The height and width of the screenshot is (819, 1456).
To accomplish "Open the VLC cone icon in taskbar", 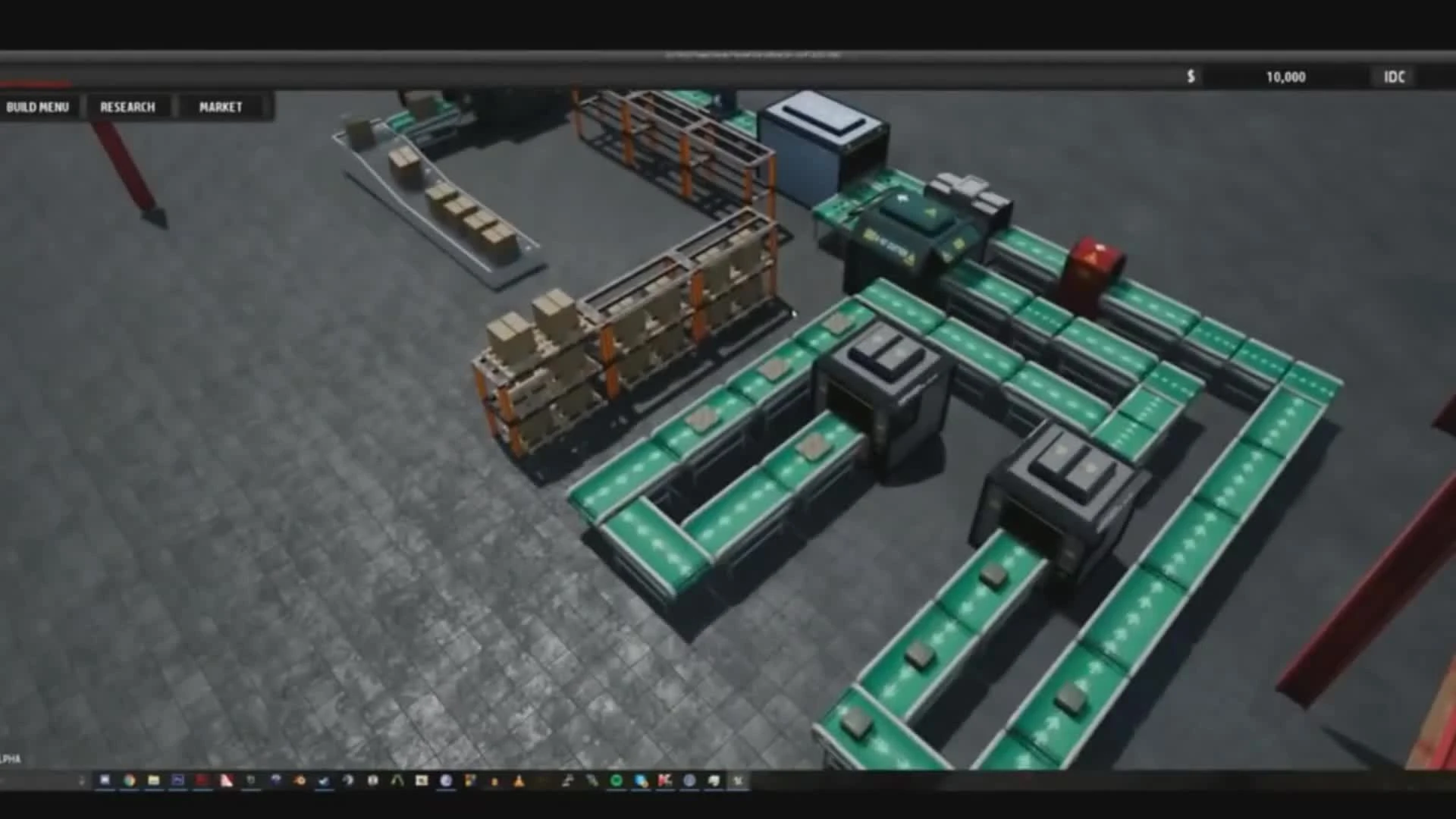I will click(x=519, y=780).
